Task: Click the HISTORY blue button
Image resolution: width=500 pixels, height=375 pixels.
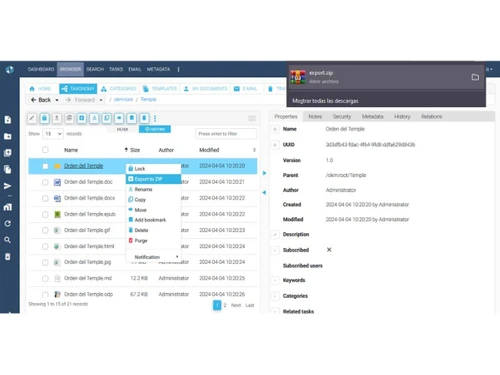Action: click(155, 129)
